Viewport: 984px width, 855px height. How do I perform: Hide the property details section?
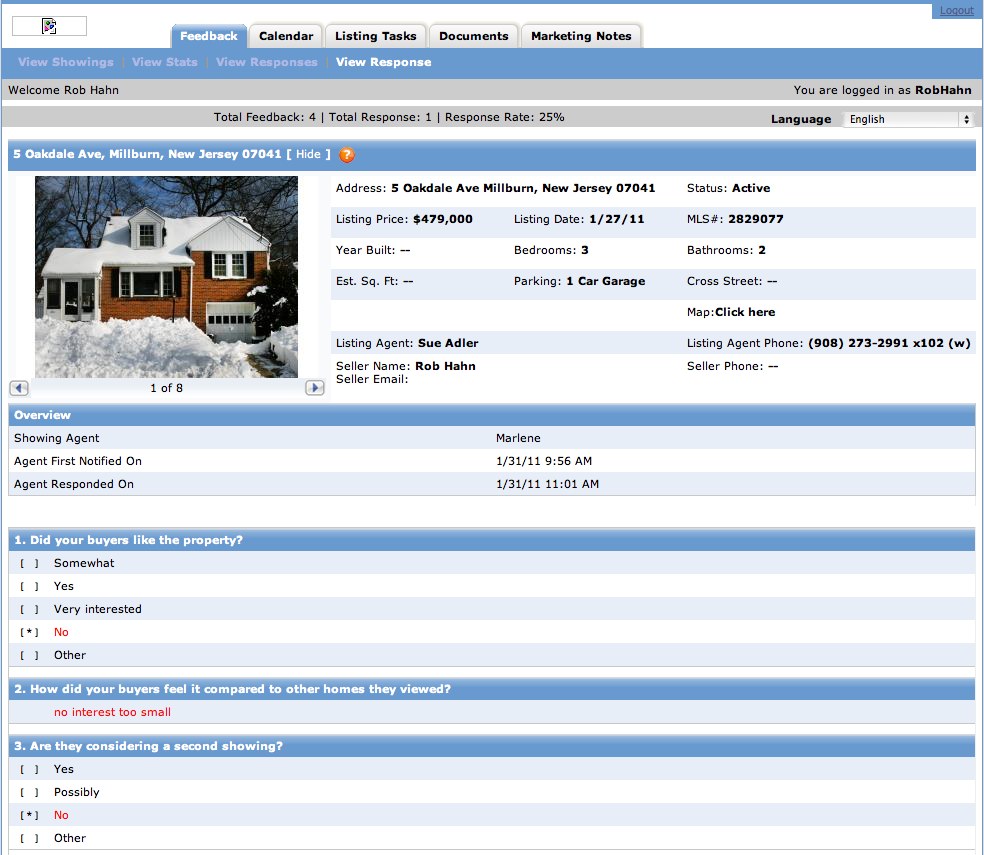pyautogui.click(x=308, y=154)
